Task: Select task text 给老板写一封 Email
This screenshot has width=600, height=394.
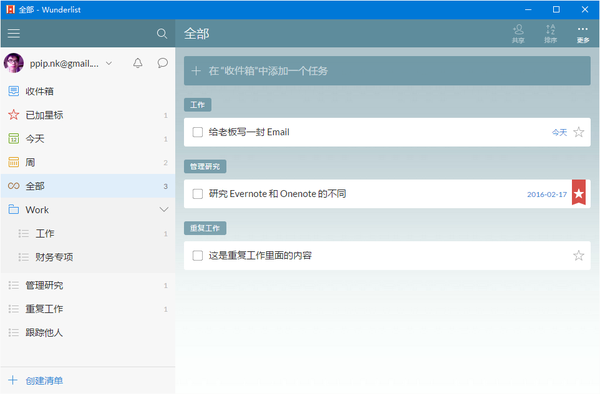Action: 249,132
